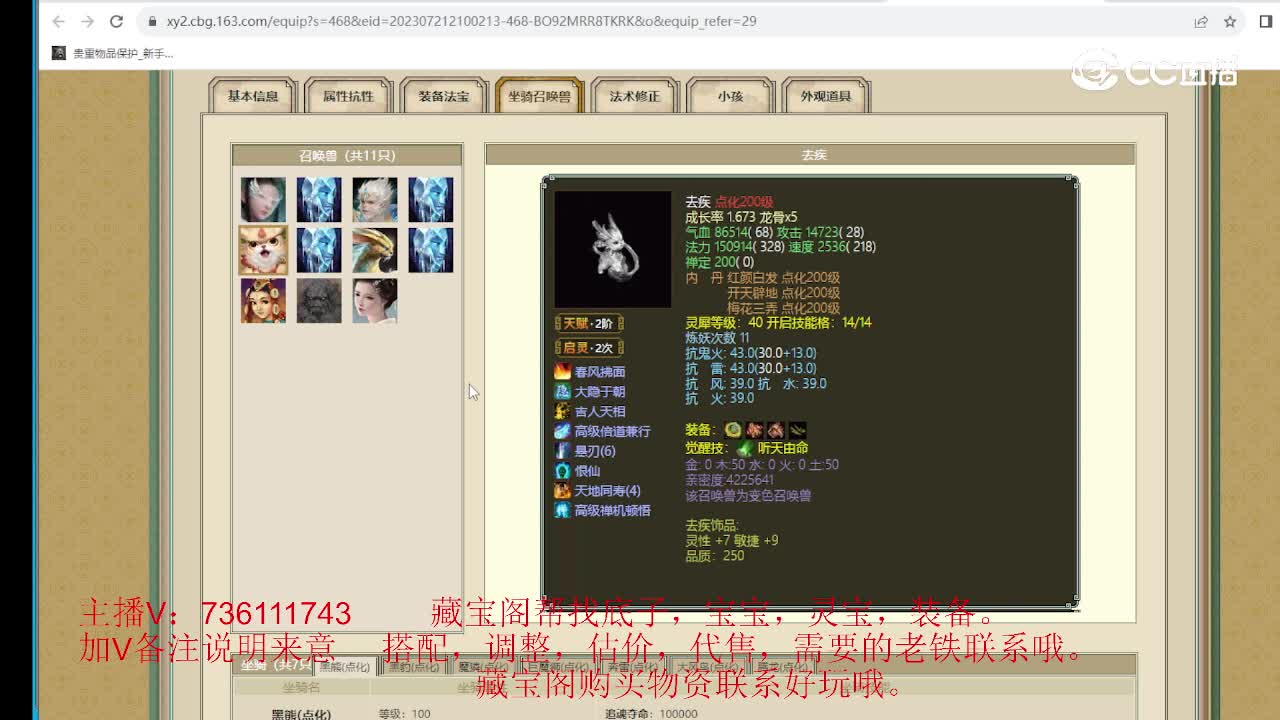Open the 贵重物品保护_新手 bookmark
This screenshot has height=720, width=1280.
[113, 53]
